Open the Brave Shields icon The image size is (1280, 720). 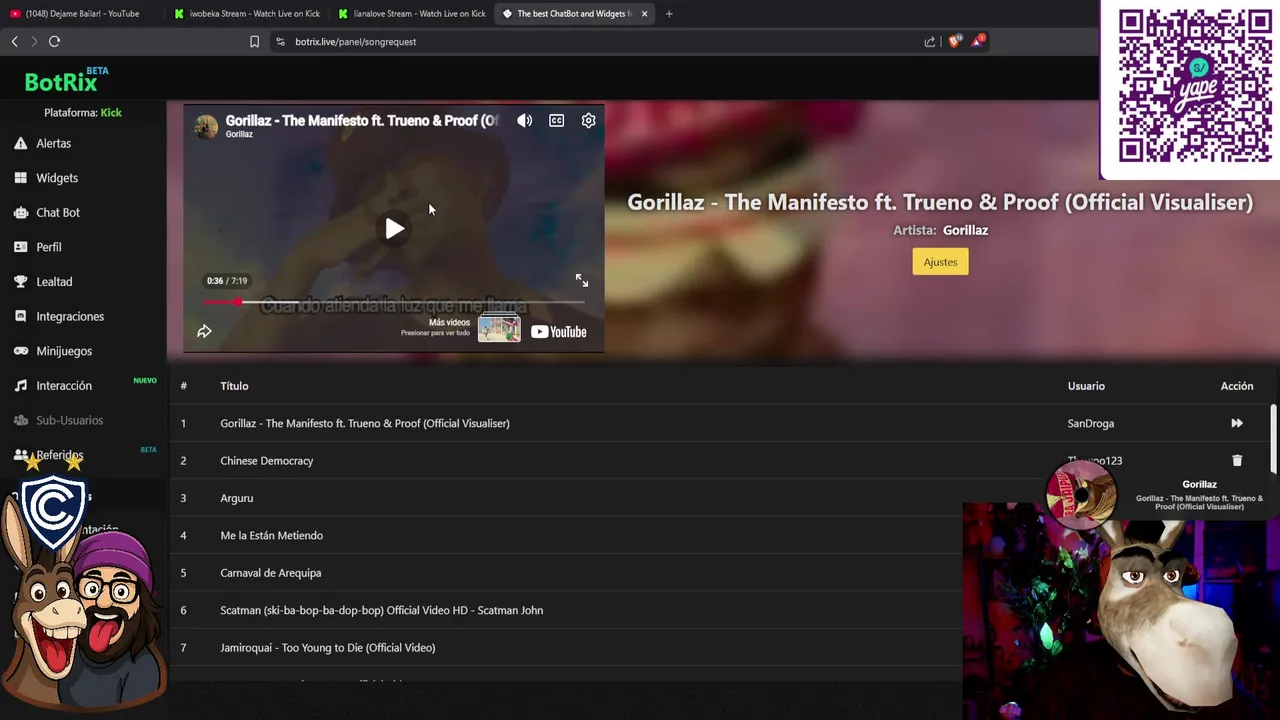coord(954,41)
